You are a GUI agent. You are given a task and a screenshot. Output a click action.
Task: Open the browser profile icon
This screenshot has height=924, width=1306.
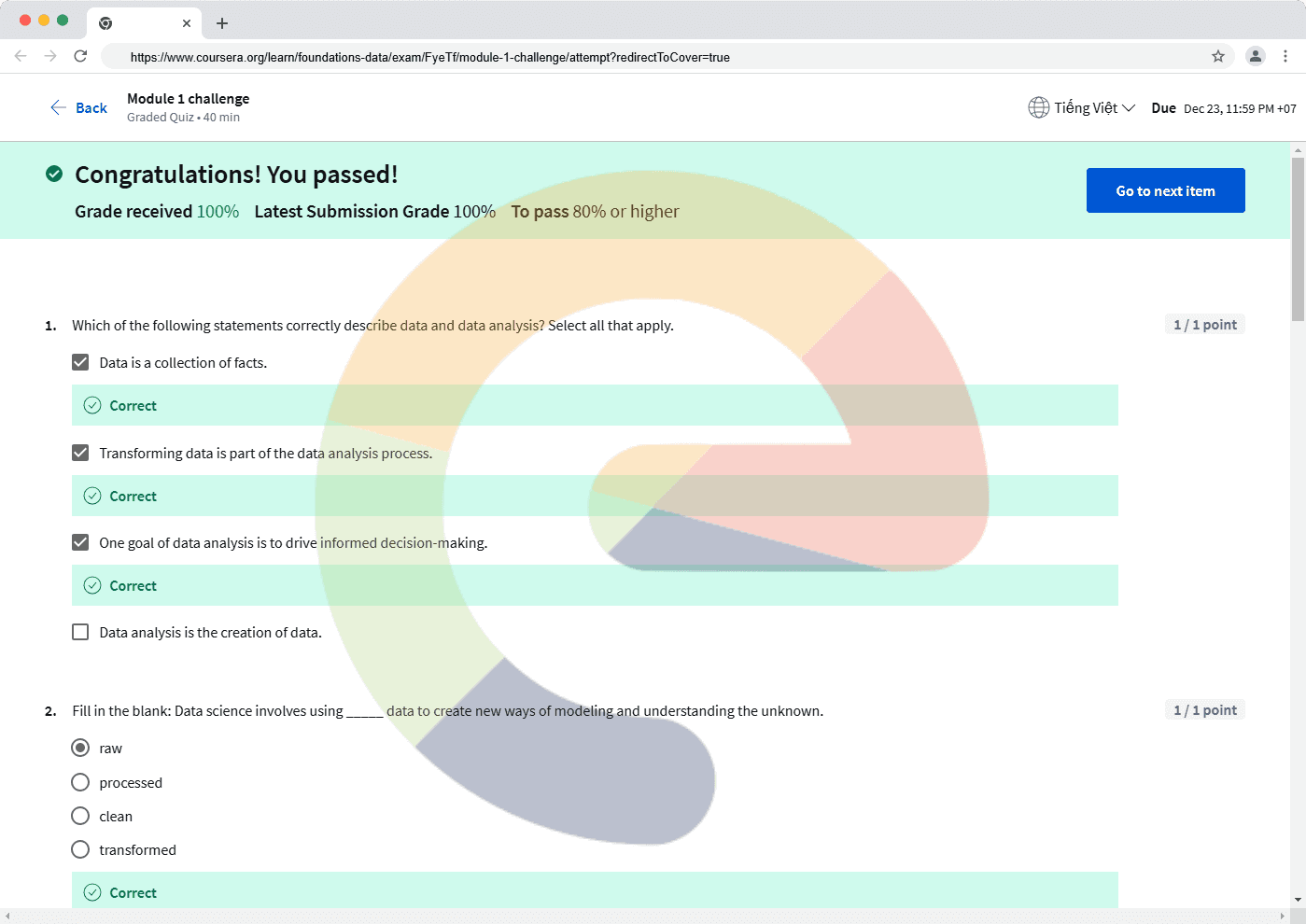1256,56
